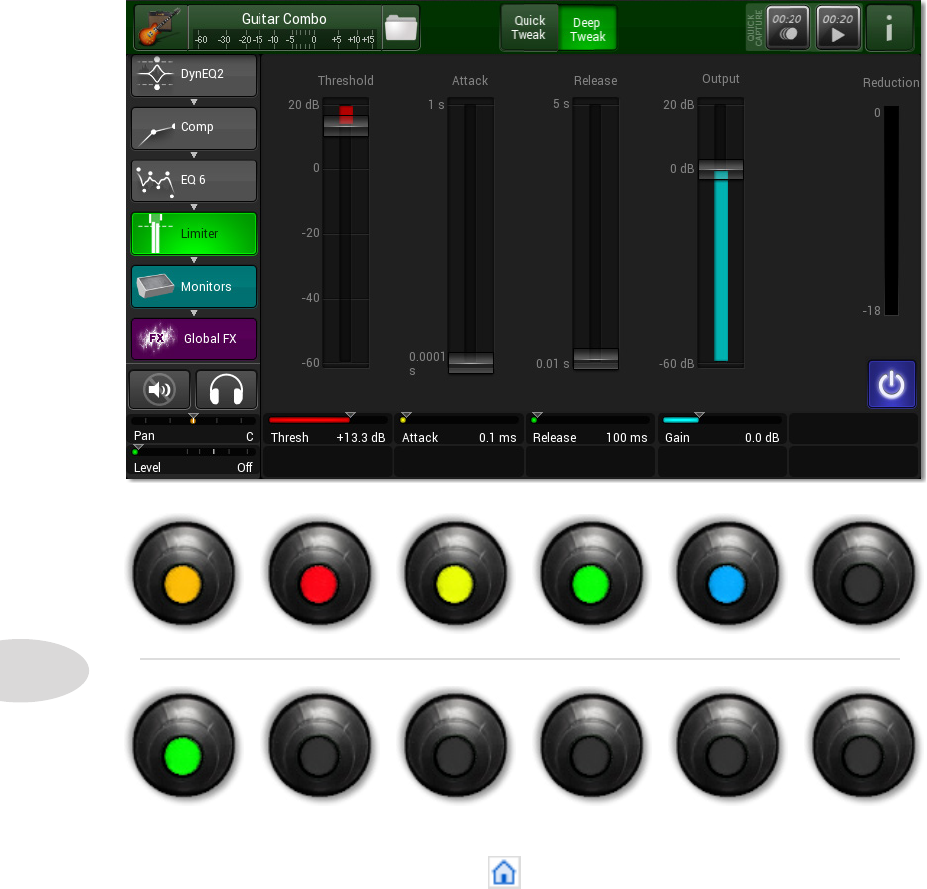Select the Gain 0.0 dB parameter

(x=722, y=430)
